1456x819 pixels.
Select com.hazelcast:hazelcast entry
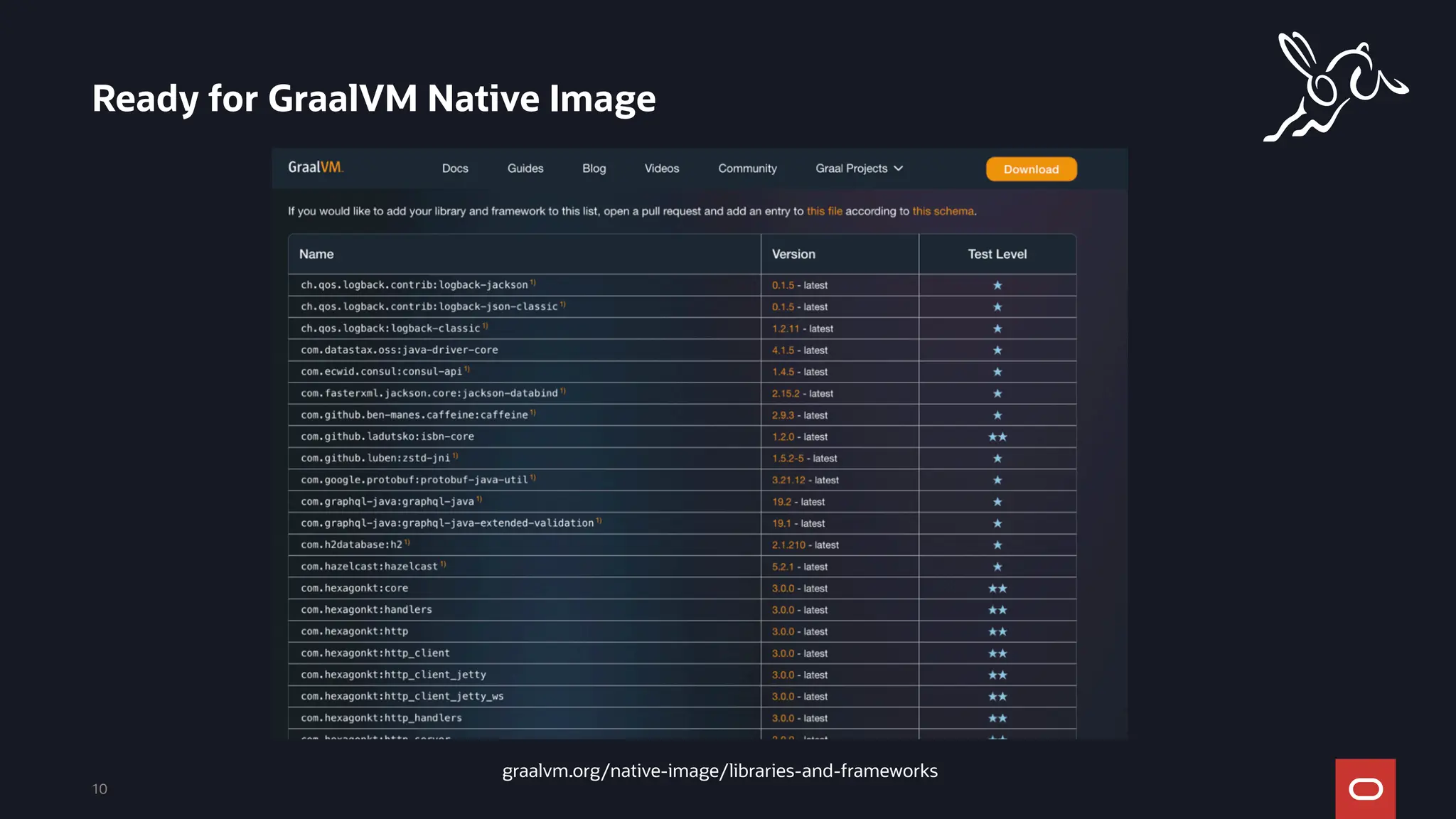pos(369,567)
